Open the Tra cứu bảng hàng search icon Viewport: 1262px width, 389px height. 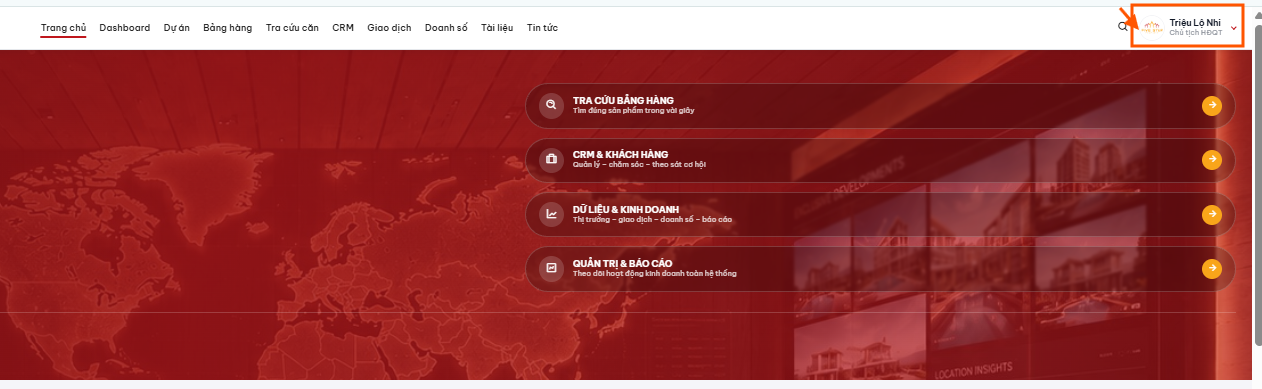[551, 105]
